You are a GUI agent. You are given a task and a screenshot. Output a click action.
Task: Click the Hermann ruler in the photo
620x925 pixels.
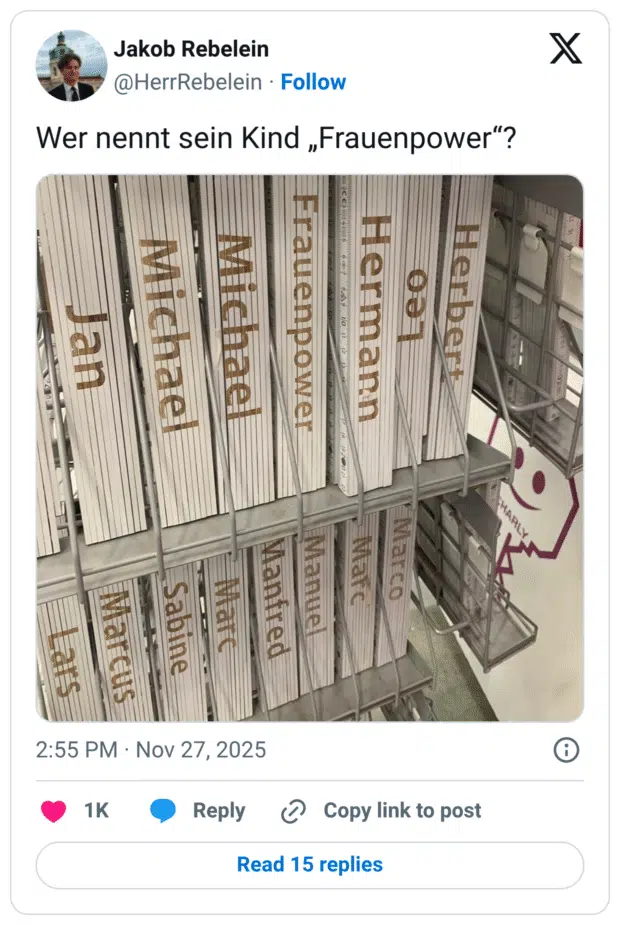click(x=369, y=319)
